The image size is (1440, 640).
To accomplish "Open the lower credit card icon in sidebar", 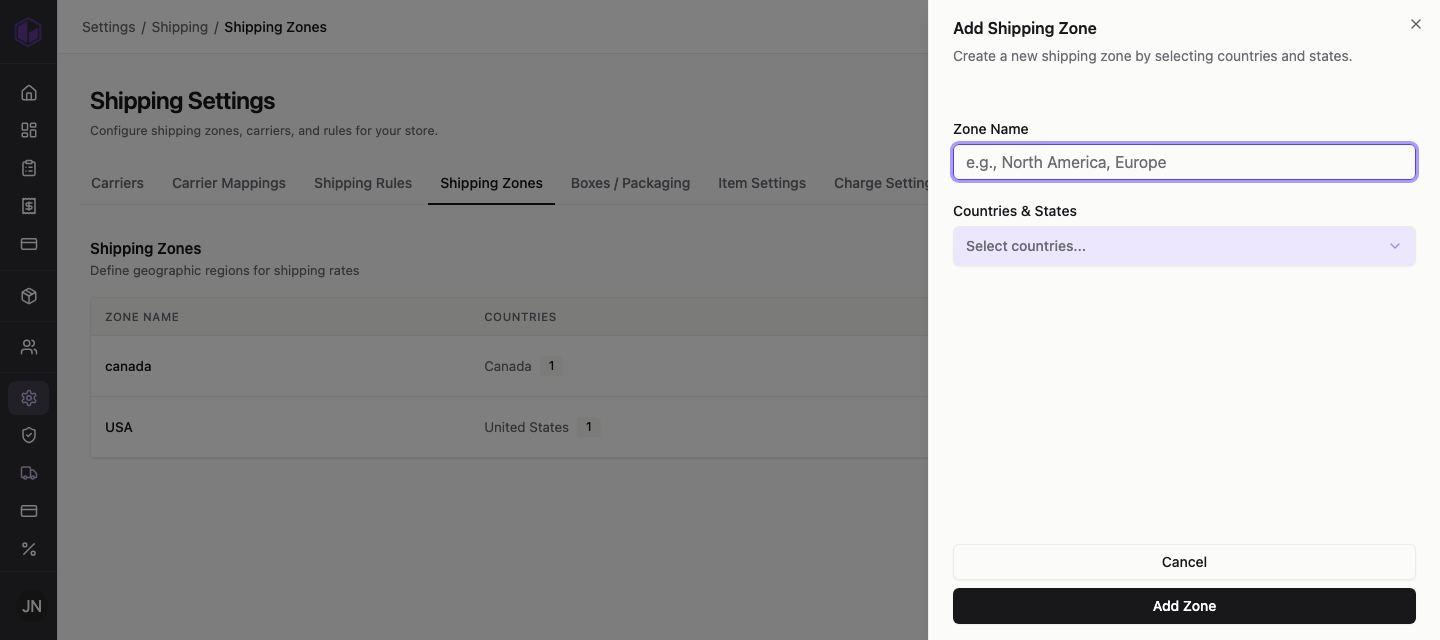I will point(29,511).
